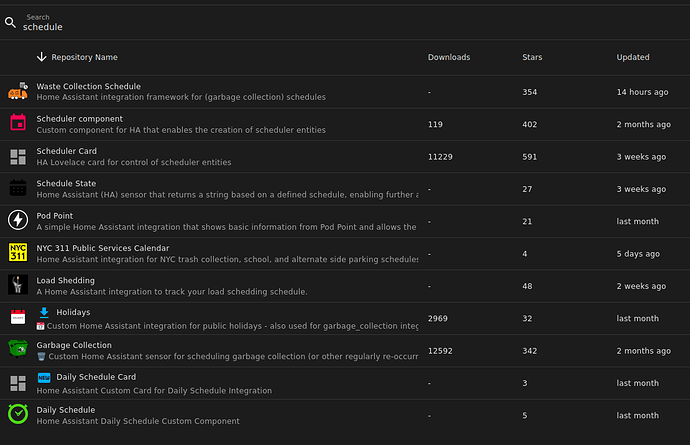Click the Daily Schedule green clock icon
Viewport: 690px width, 445px height.
(x=18, y=414)
